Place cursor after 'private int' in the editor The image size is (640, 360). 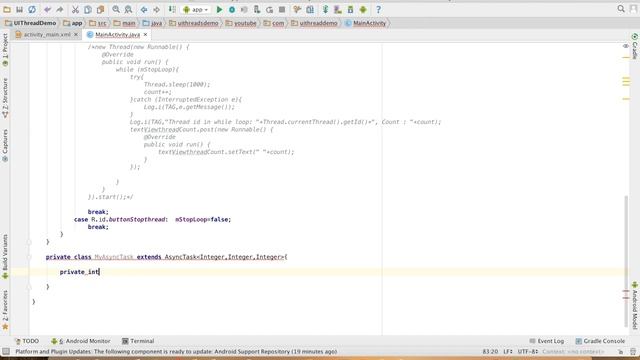click(x=100, y=272)
